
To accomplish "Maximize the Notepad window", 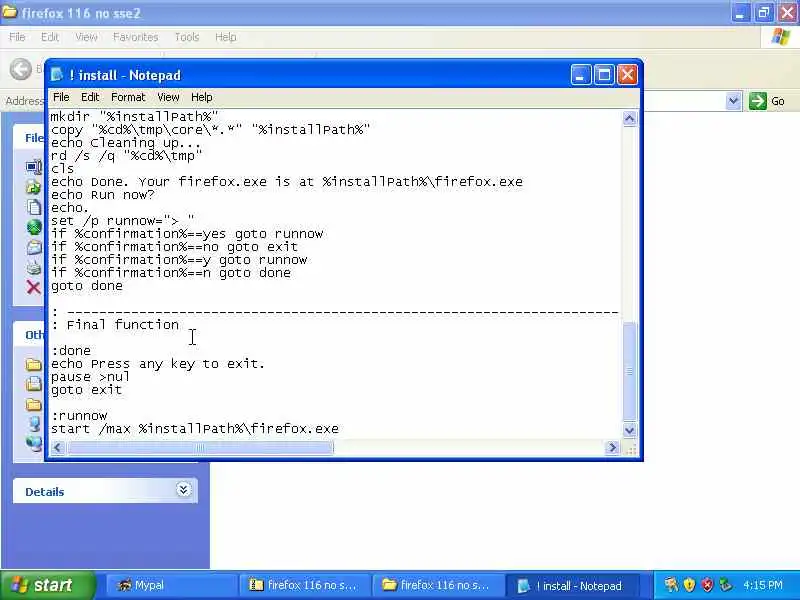I will pos(604,75).
